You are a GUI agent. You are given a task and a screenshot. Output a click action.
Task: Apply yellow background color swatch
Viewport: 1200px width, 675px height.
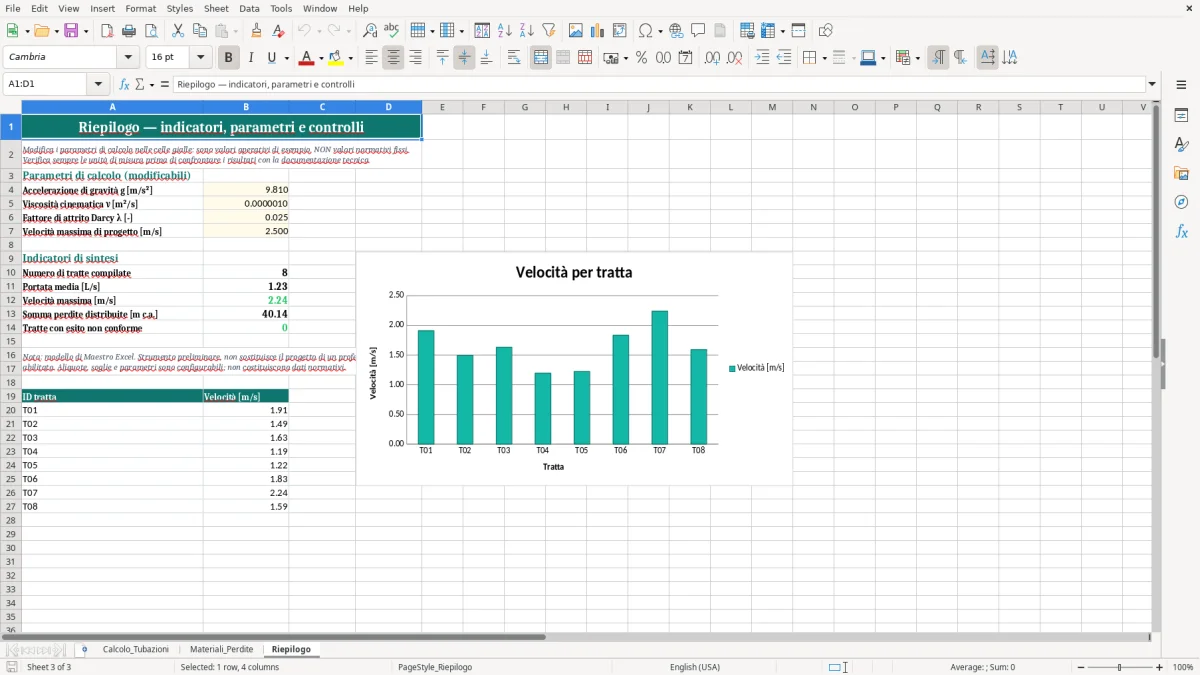click(x=336, y=58)
